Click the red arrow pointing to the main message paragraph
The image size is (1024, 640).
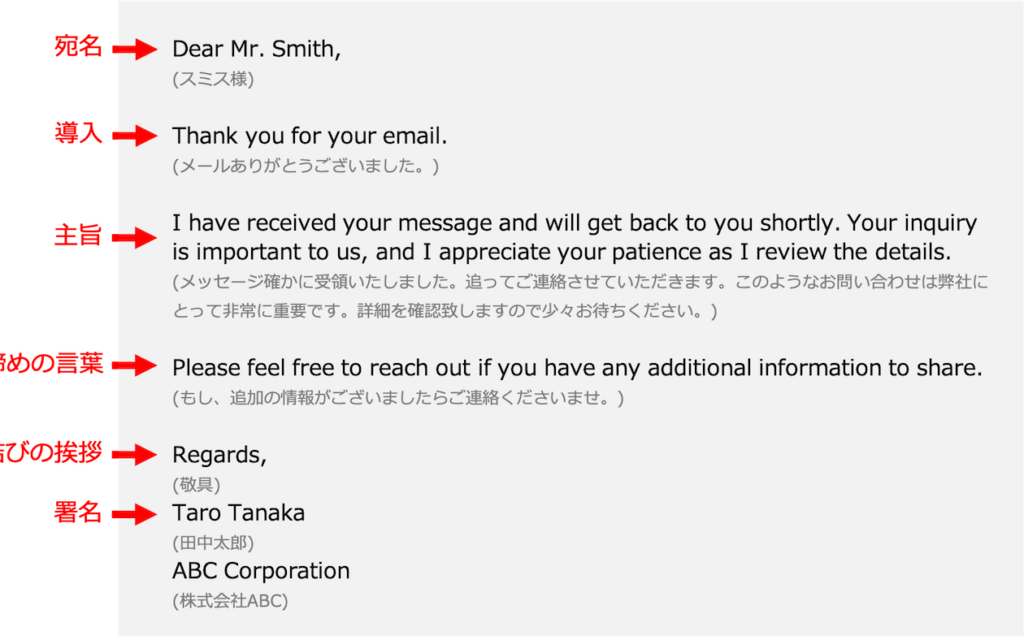(135, 238)
